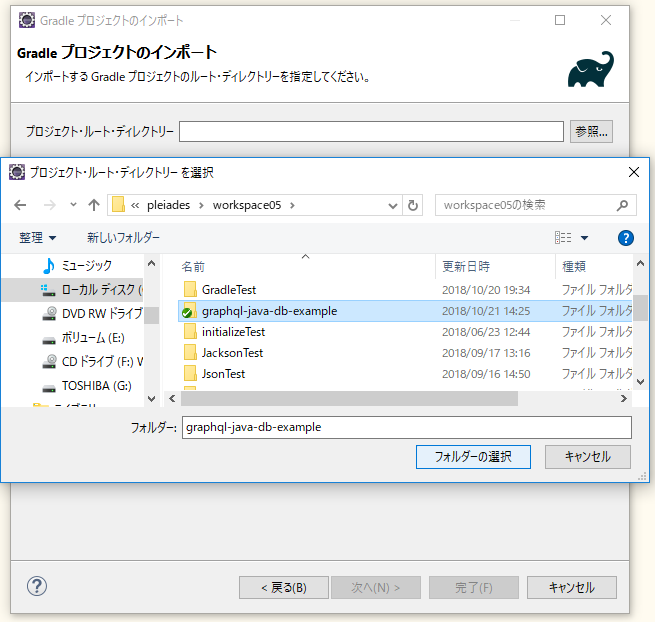This screenshot has height=622, width=655.
Task: Open wizard help question mark icon
Action: point(37,586)
